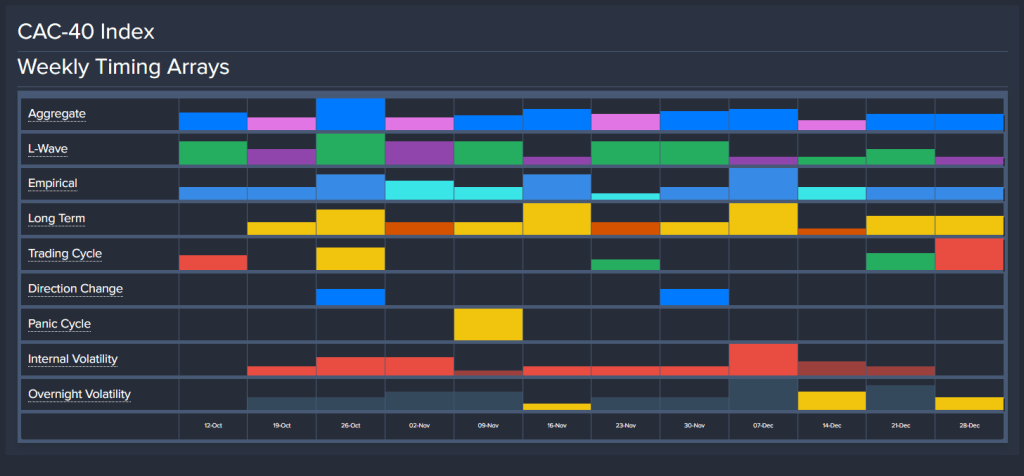1024x476 pixels.
Task: Select the orange Long Term bar for 02-Nov
Action: 419,229
